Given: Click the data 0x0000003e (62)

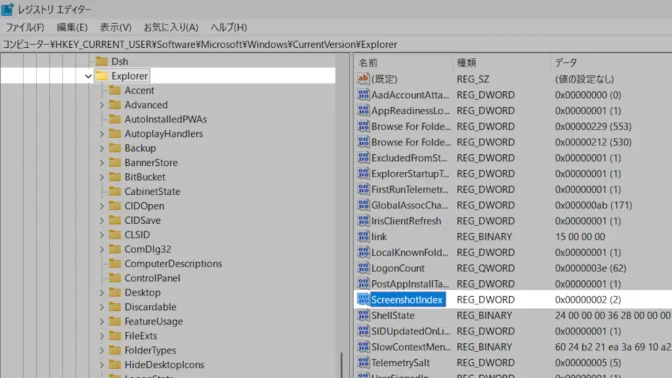Looking at the screenshot, I should pyautogui.click(x=591, y=268).
